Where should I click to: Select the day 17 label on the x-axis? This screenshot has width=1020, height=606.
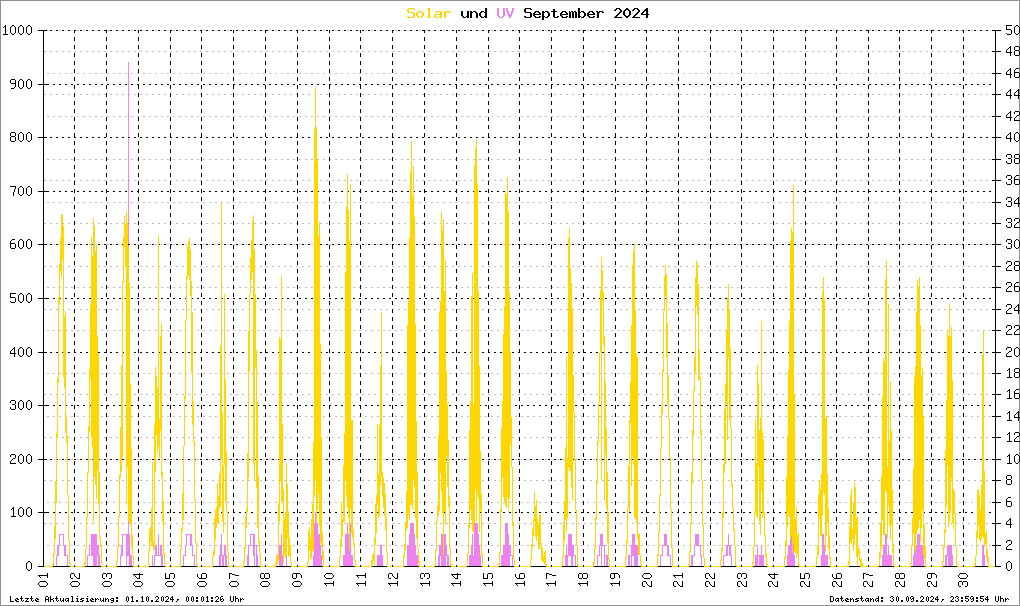point(550,580)
